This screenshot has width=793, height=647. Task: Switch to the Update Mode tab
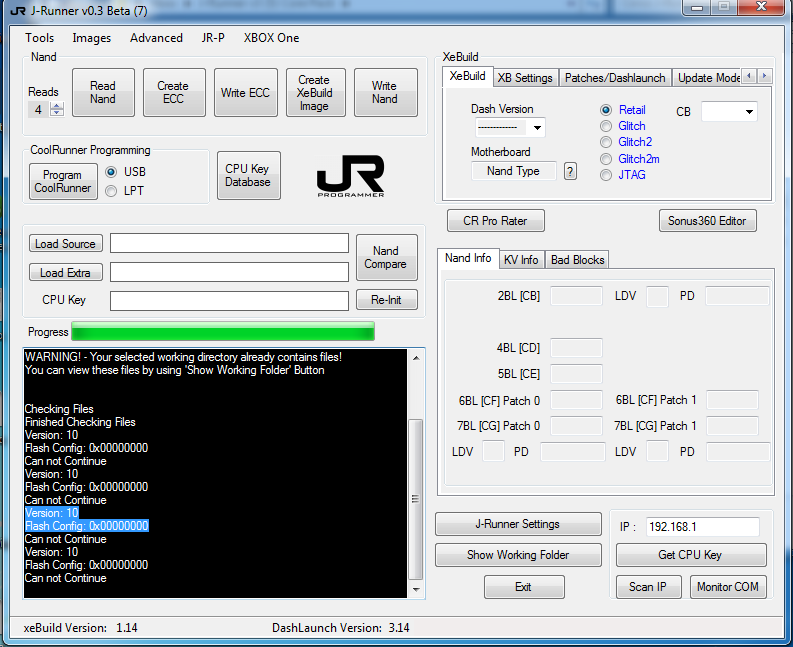click(707, 78)
